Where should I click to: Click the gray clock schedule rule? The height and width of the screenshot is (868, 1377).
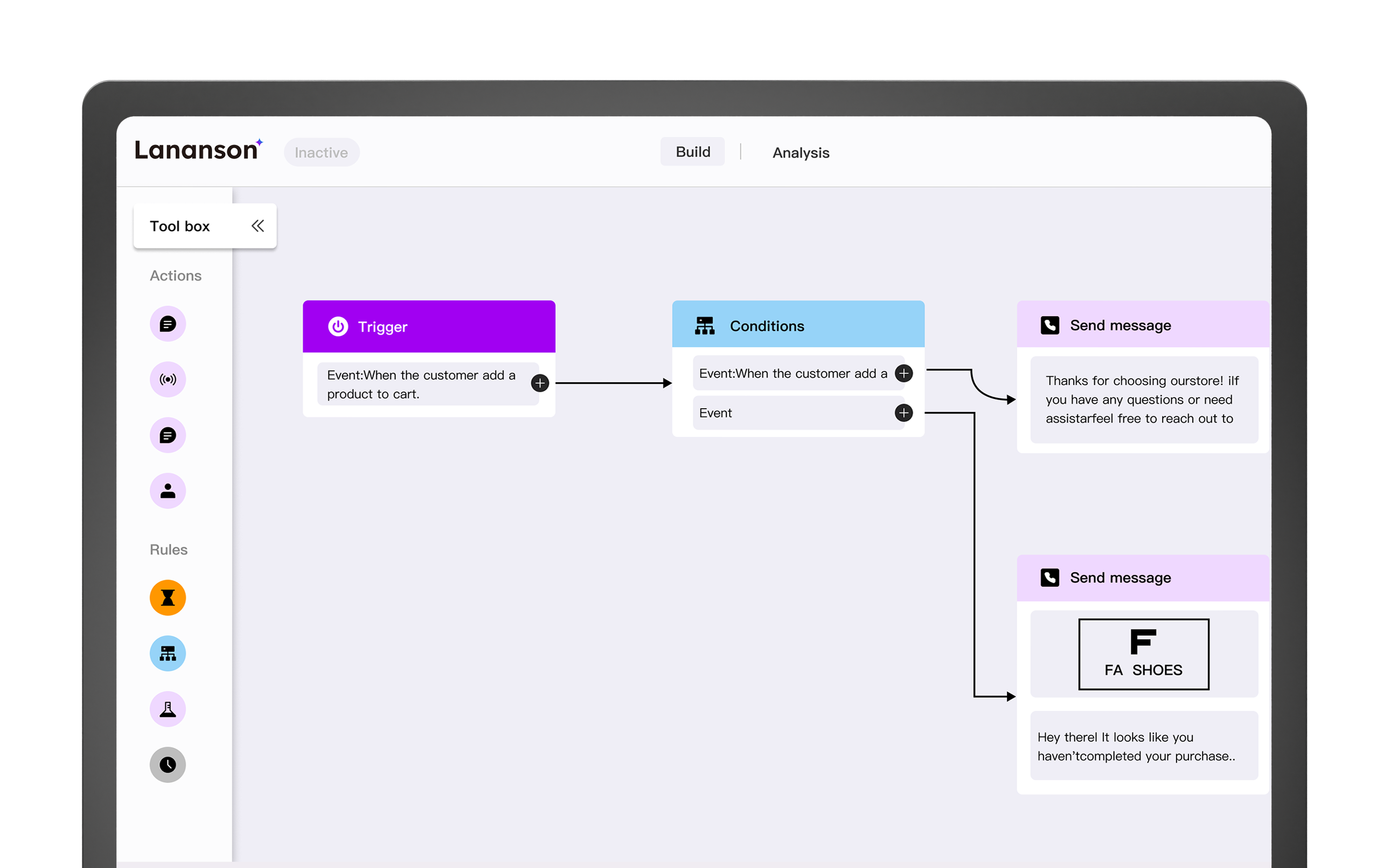168,765
